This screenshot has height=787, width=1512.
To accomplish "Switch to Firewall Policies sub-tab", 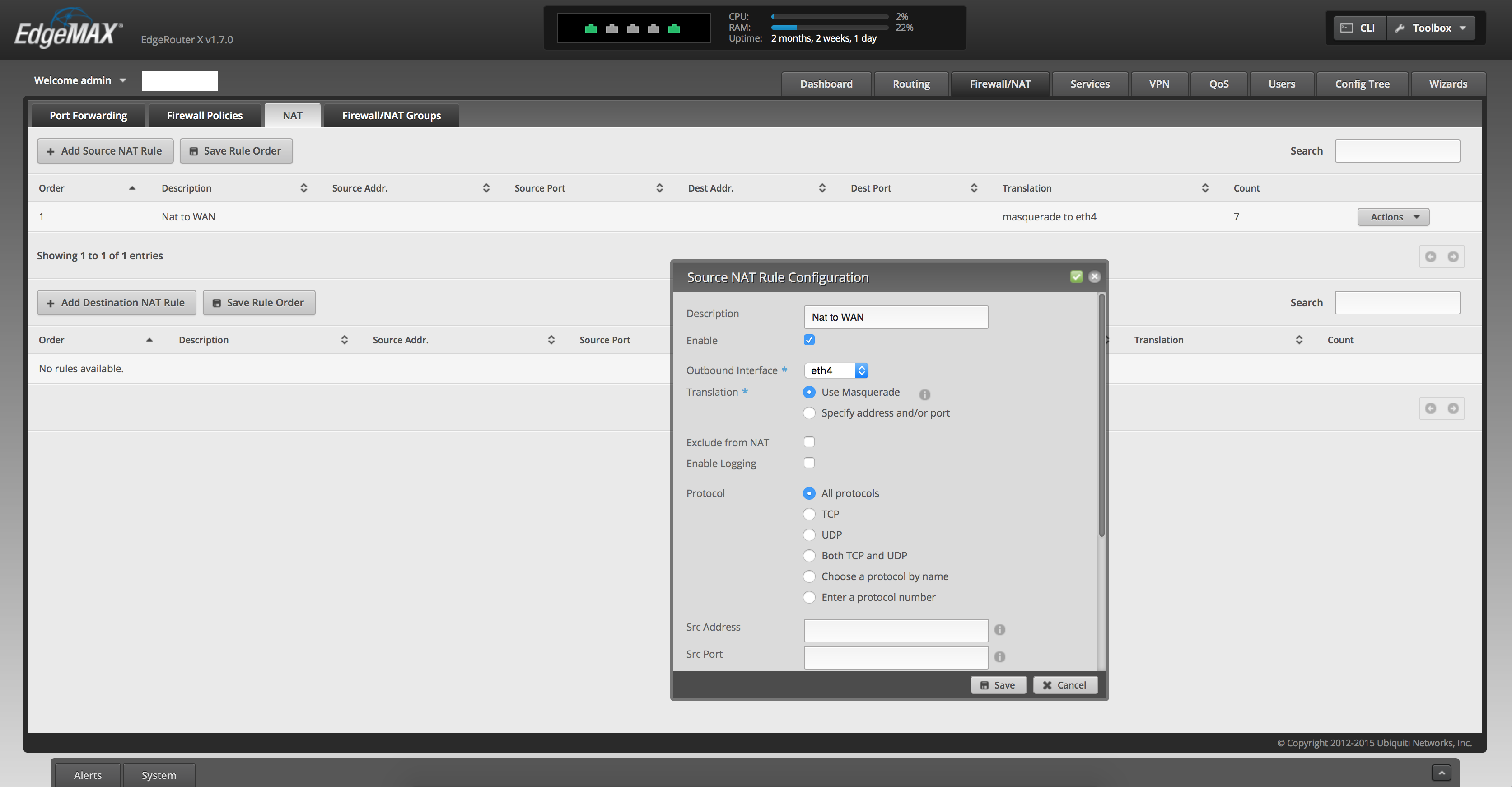I will click(204, 116).
